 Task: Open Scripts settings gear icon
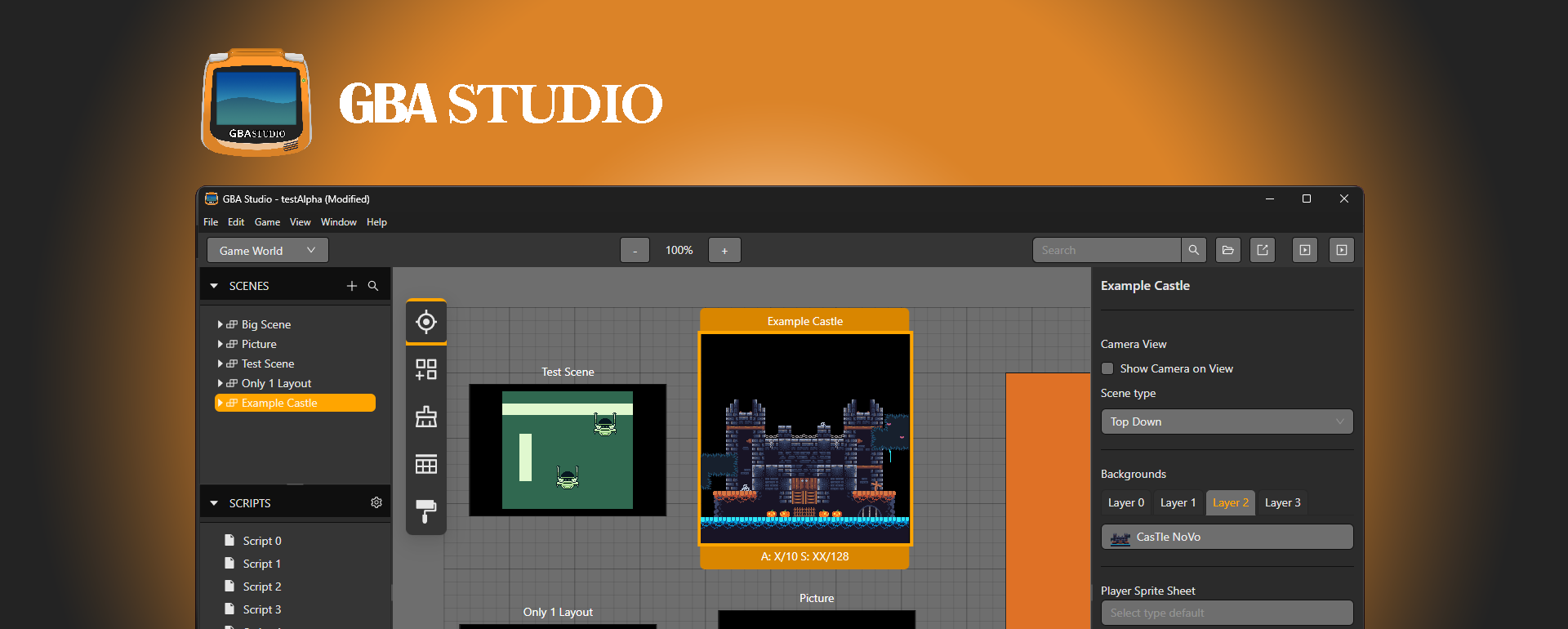pos(376,502)
